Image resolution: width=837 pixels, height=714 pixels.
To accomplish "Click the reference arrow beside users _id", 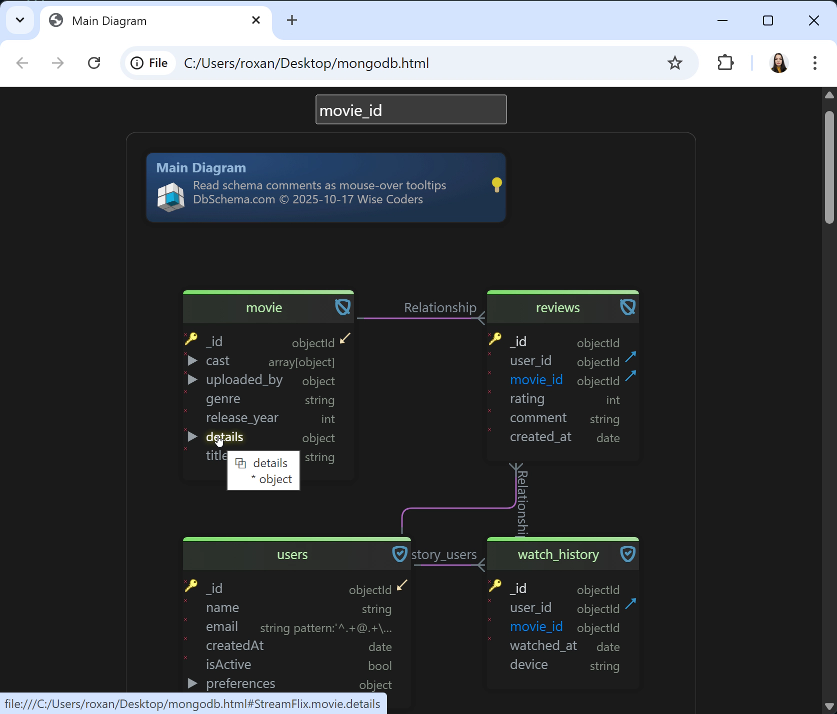I will click(x=402, y=585).
